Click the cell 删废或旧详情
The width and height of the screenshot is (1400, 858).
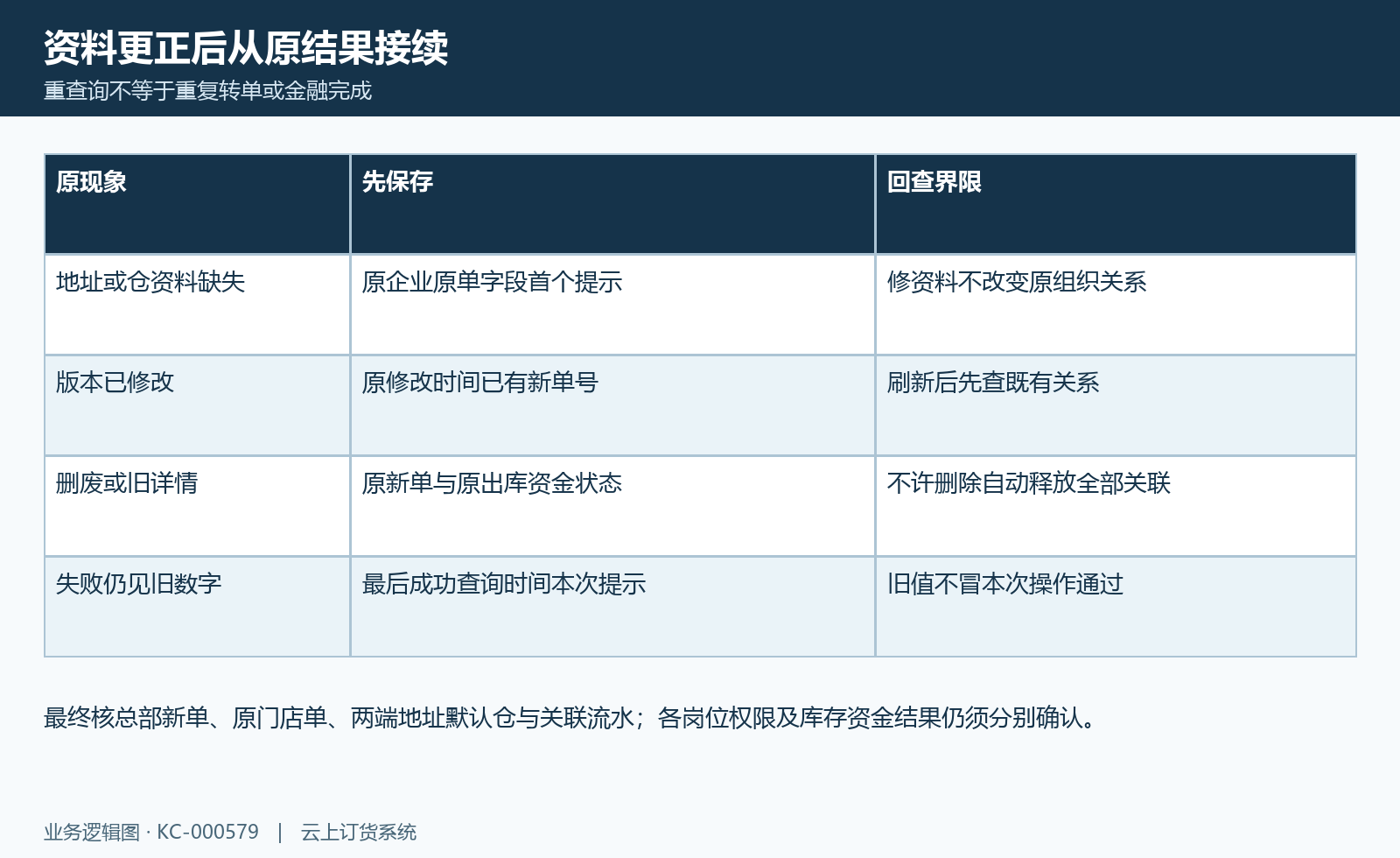pos(198,506)
